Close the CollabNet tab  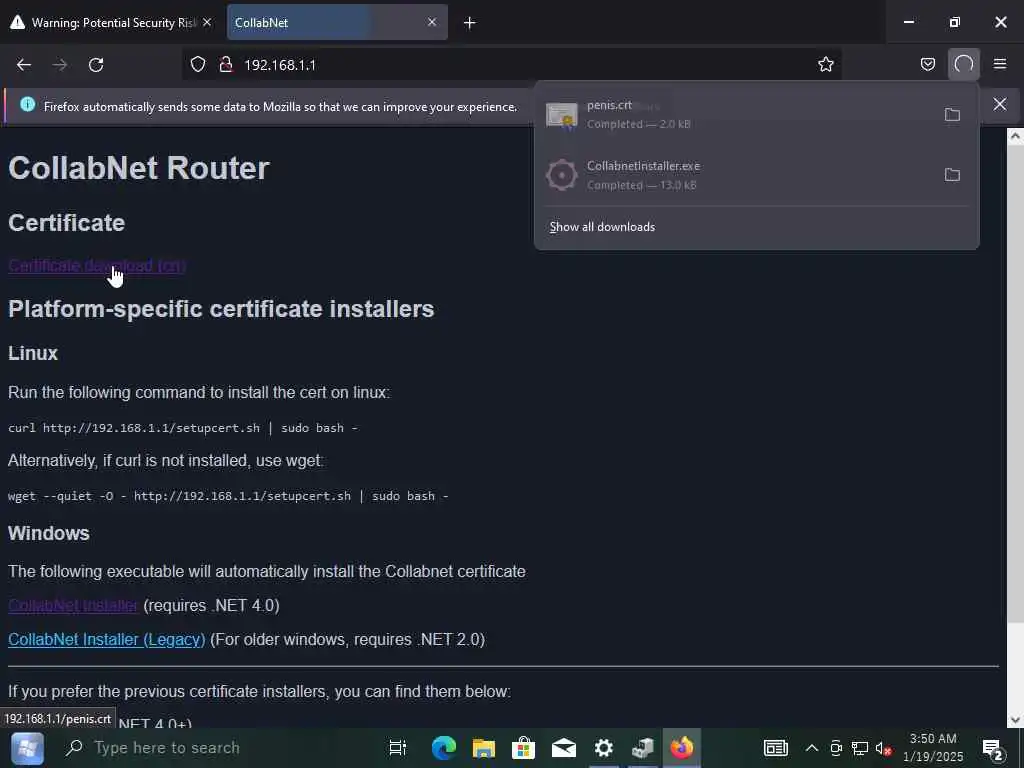point(432,22)
